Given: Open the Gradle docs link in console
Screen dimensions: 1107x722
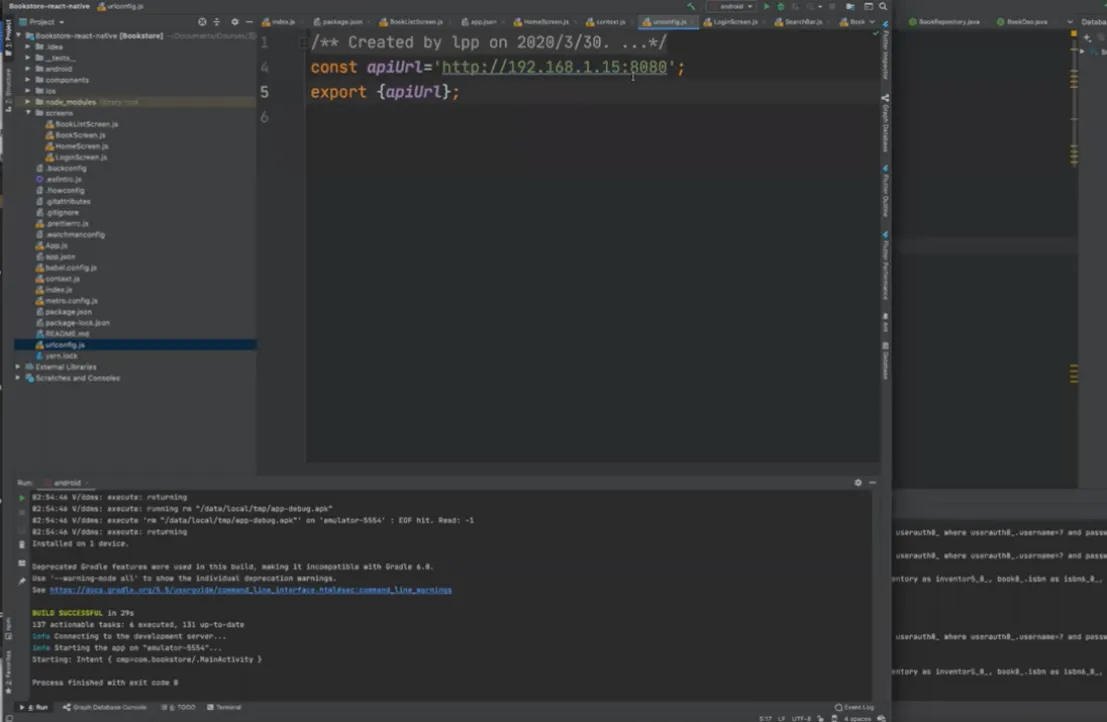Looking at the screenshot, I should [251, 590].
